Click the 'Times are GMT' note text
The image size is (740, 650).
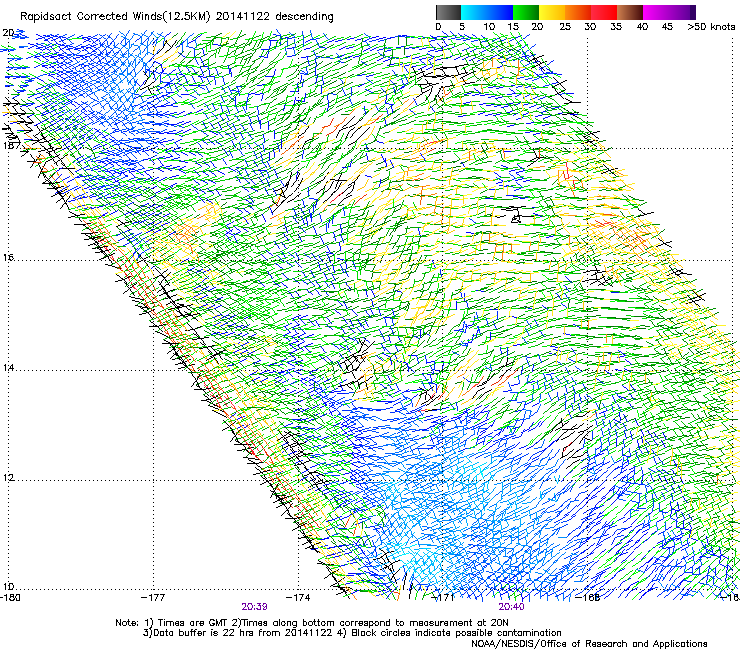point(193,623)
